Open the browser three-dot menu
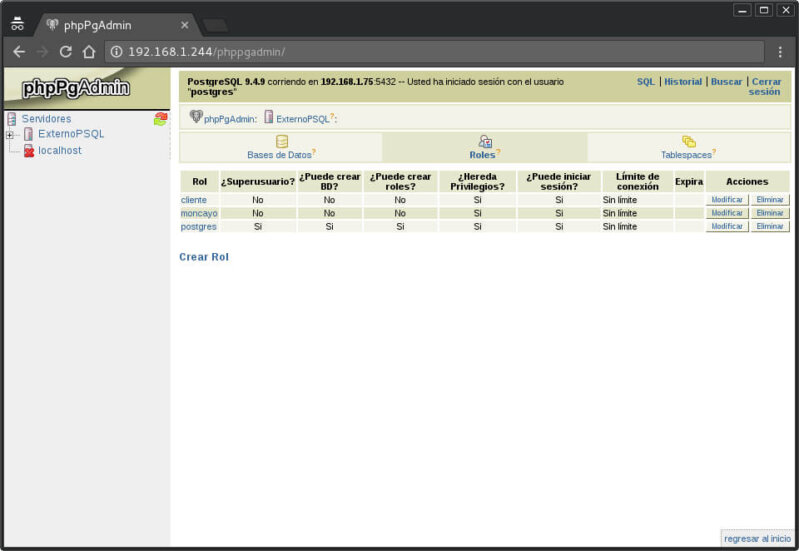The width and height of the screenshot is (799, 551). [780, 51]
